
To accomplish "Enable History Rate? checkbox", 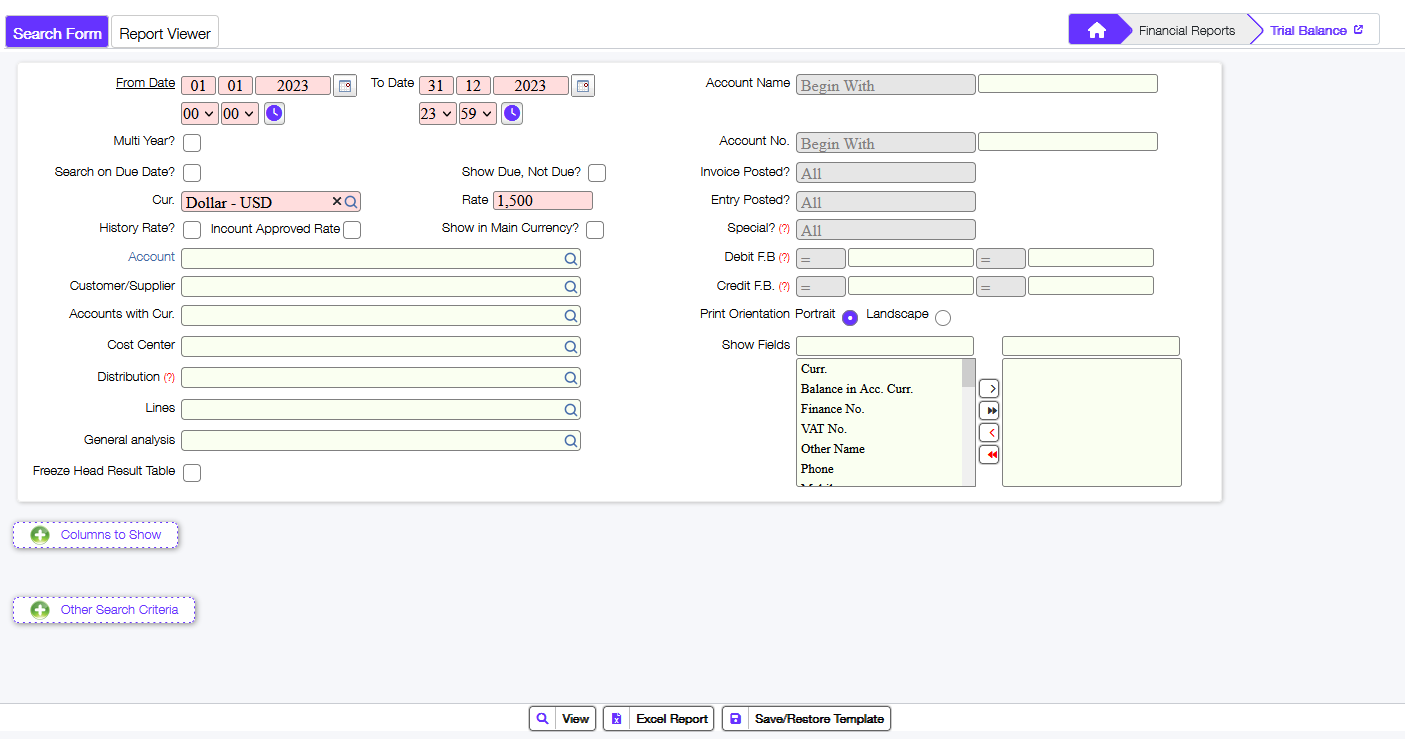I will tap(192, 230).
